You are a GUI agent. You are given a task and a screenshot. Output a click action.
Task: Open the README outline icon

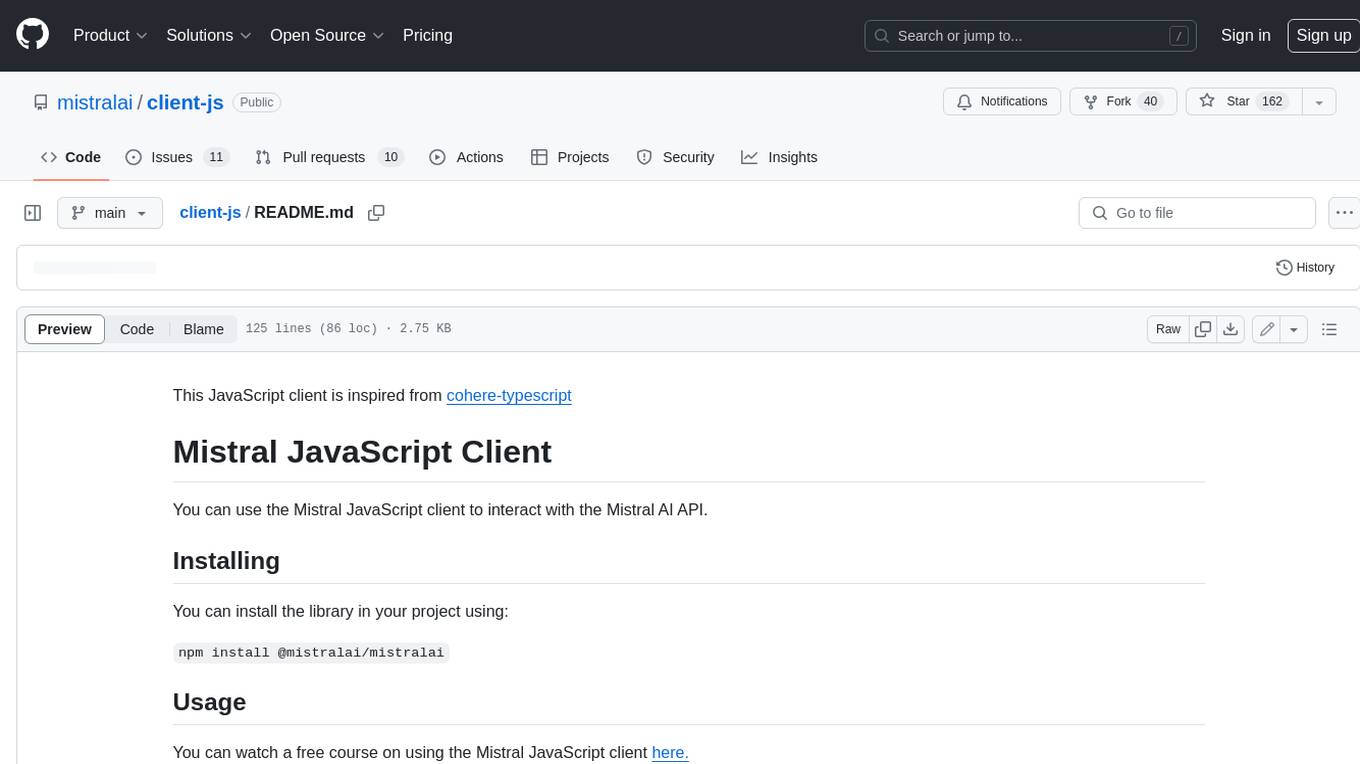(1329, 329)
